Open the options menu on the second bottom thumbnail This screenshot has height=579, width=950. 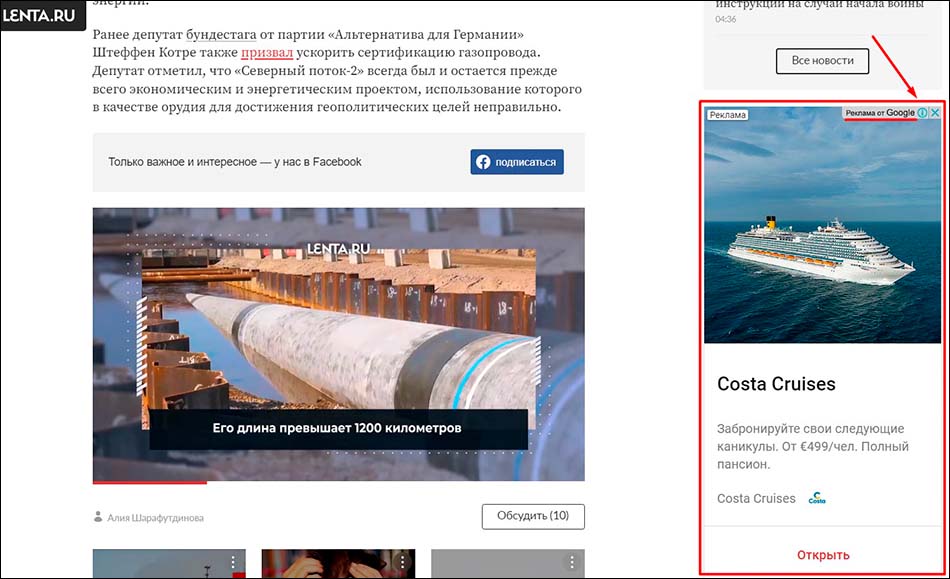(x=402, y=562)
